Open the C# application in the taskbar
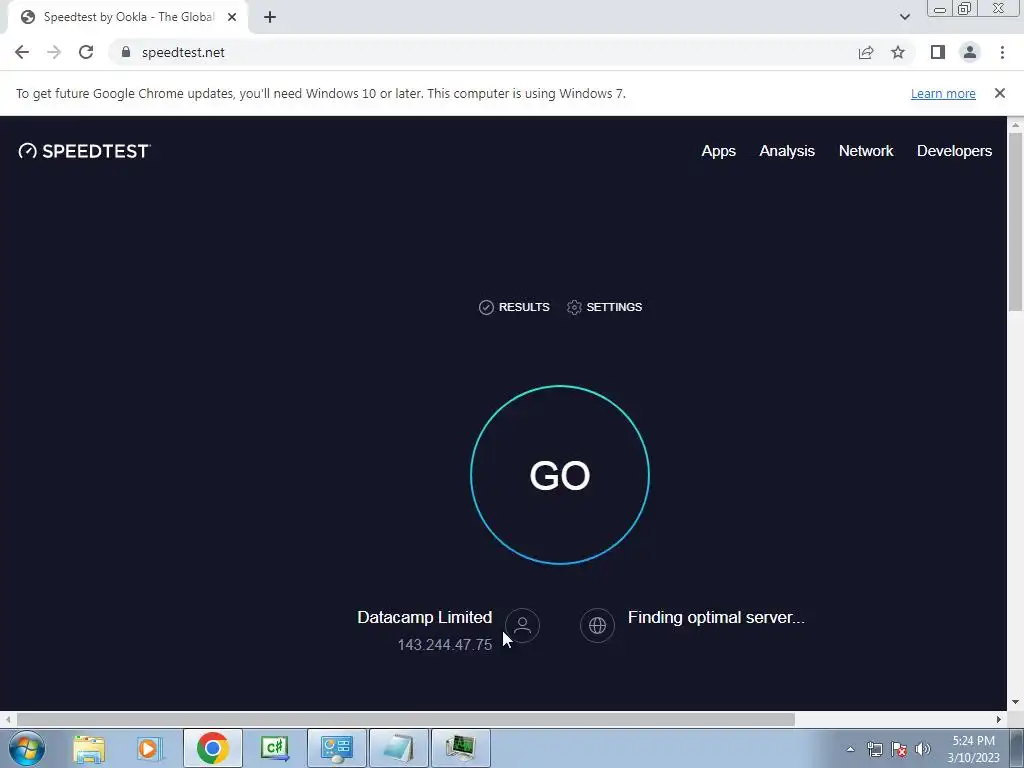1024x768 pixels. pyautogui.click(x=274, y=748)
